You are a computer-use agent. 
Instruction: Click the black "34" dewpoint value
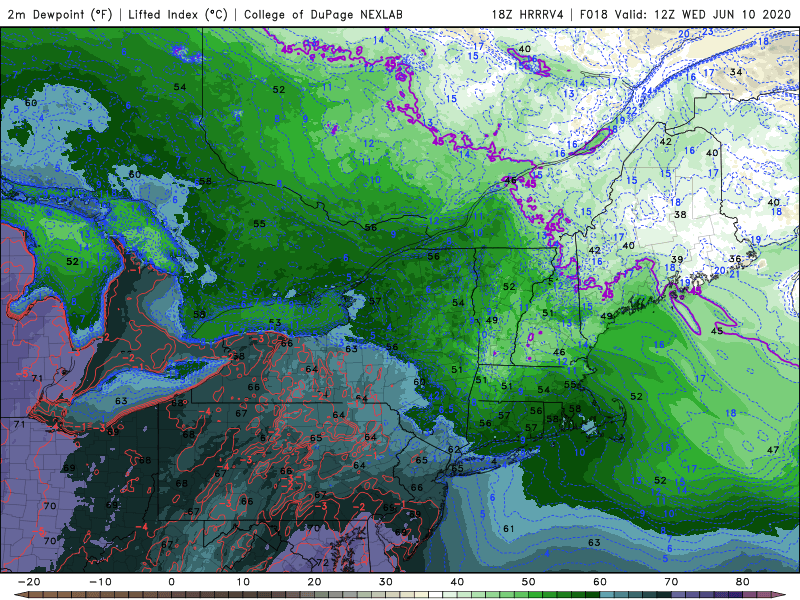tap(736, 72)
